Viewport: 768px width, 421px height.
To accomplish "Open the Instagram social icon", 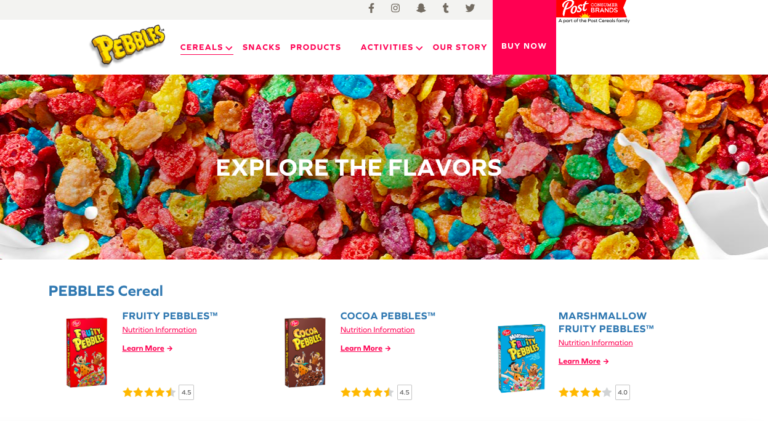I will tap(395, 8).
